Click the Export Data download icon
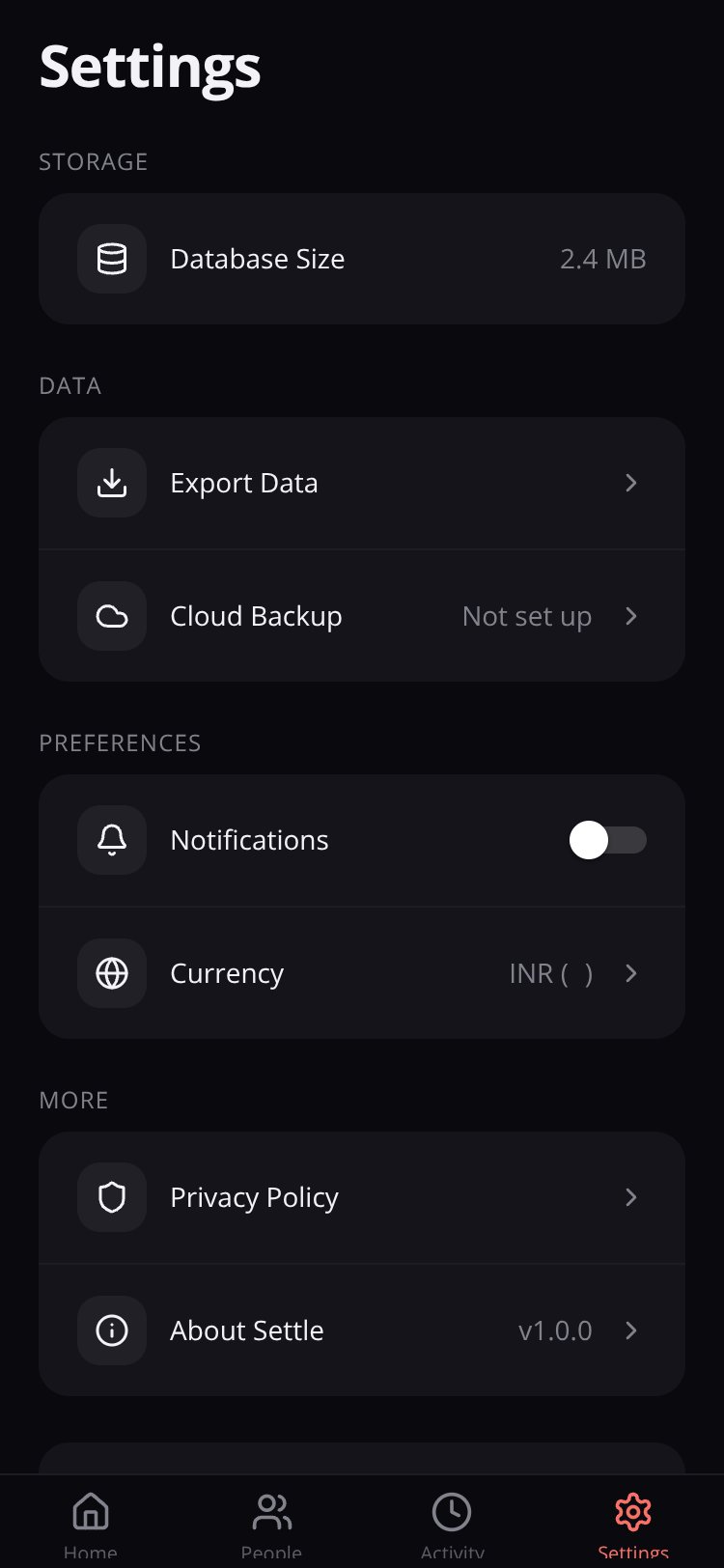This screenshot has width=724, height=1568. click(x=112, y=483)
